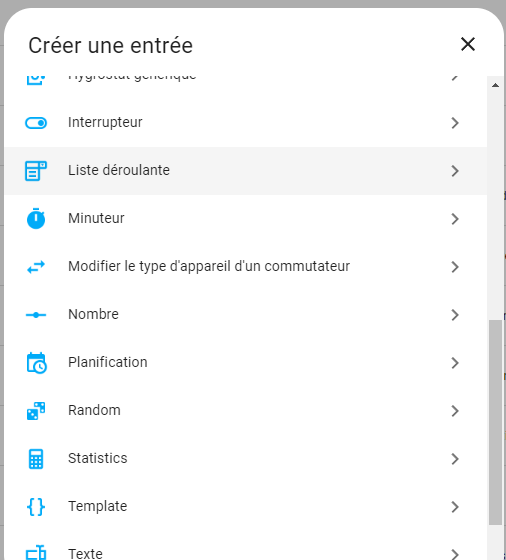Image resolution: width=506 pixels, height=560 pixels.
Task: Click the scrollbar up arrow
Action: (x=495, y=85)
